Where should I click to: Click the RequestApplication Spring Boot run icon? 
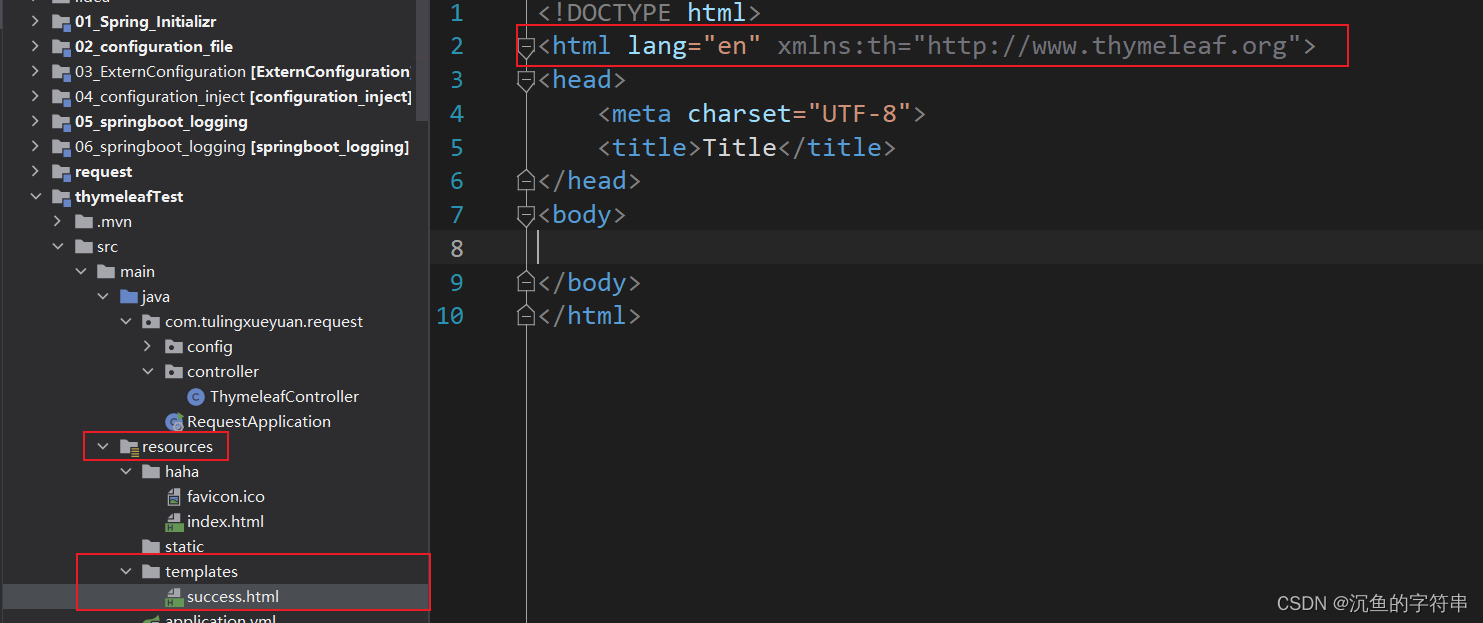[x=175, y=421]
